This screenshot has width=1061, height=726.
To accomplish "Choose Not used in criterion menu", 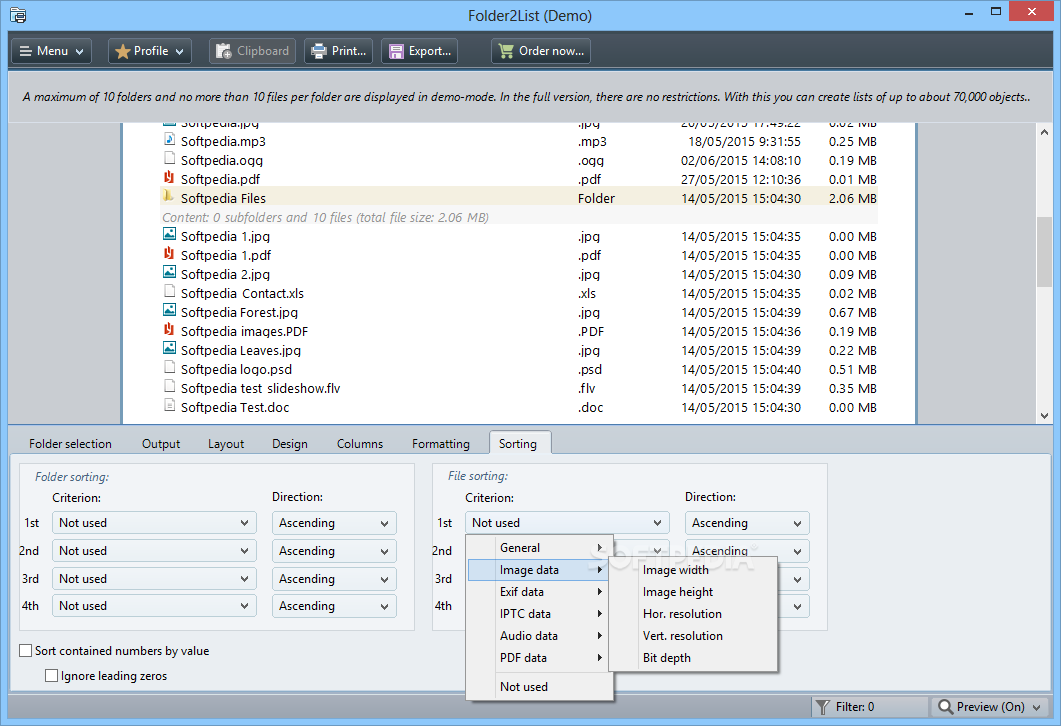I will tap(540, 687).
